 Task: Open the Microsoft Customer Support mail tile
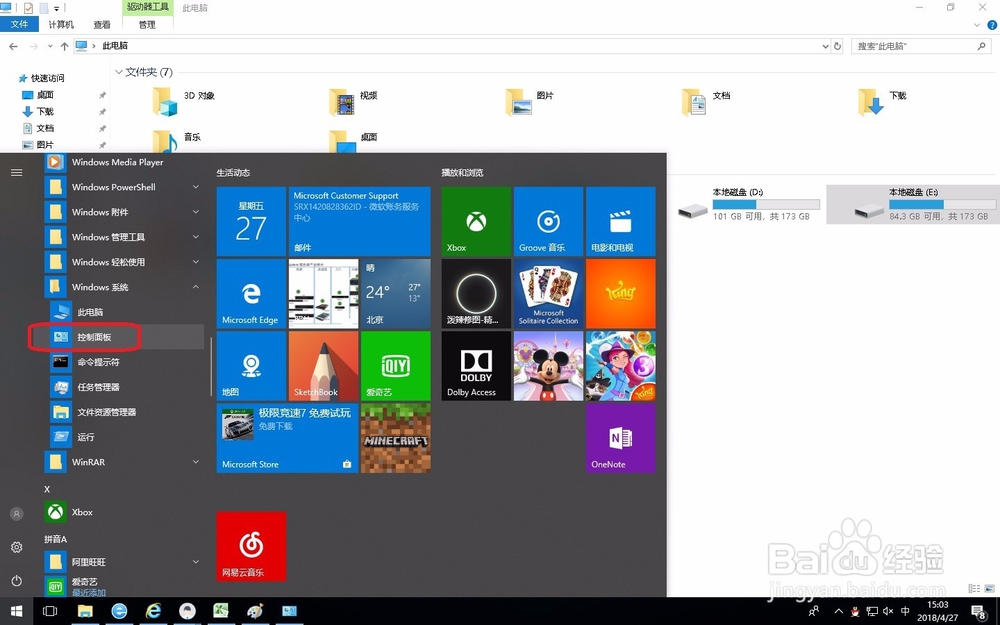coord(359,221)
